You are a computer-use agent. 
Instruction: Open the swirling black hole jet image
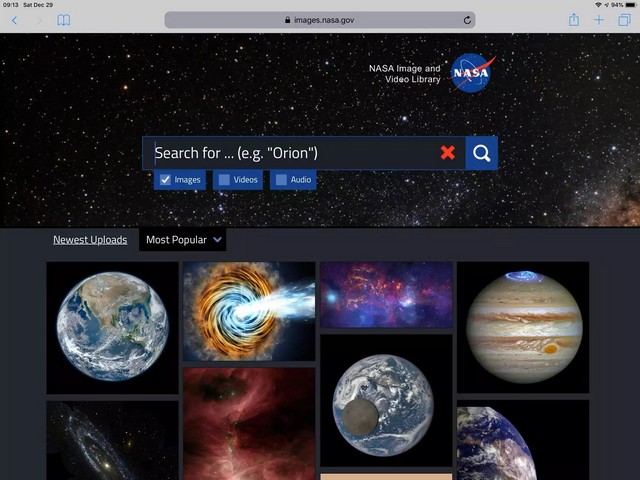(x=249, y=311)
